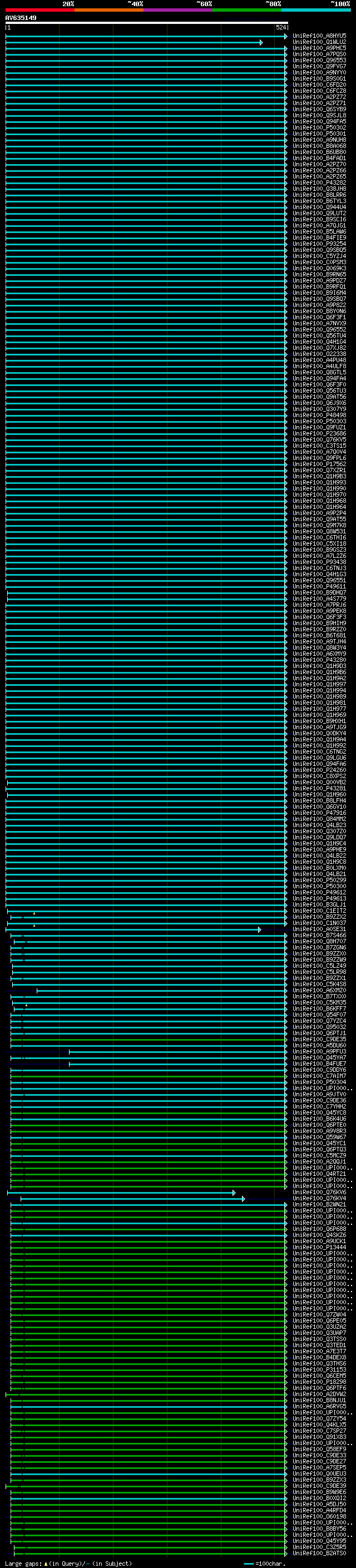Select label UniRef100_P49611

[x=319, y=586]
